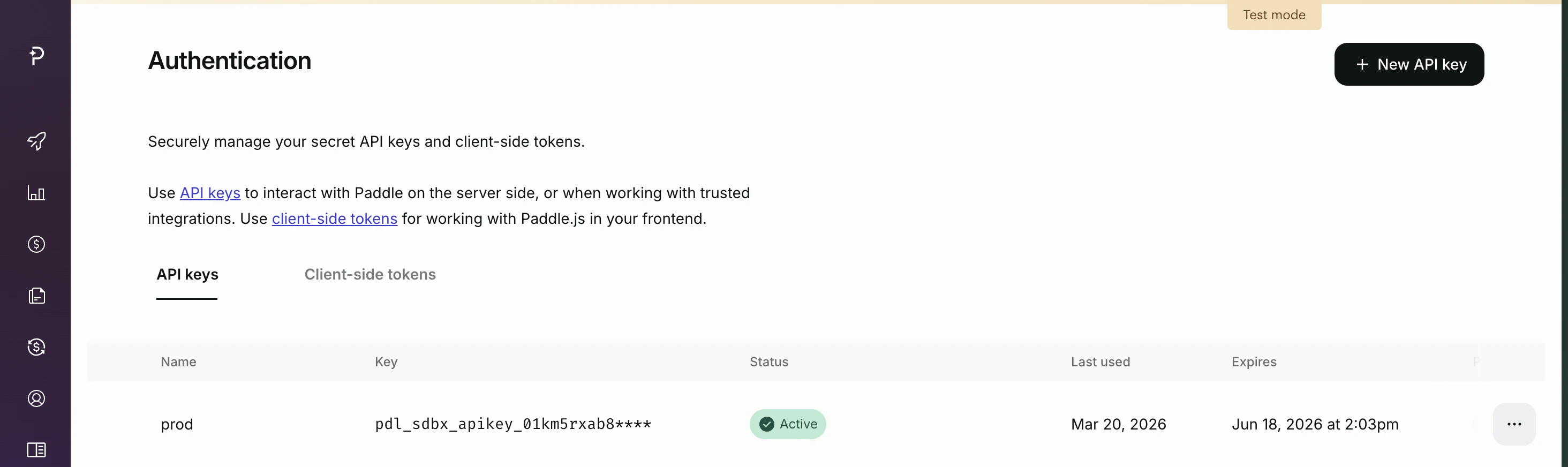Viewport: 1568px width, 467px height.
Task: Follow the API keys hyperlink
Action: coord(209,192)
